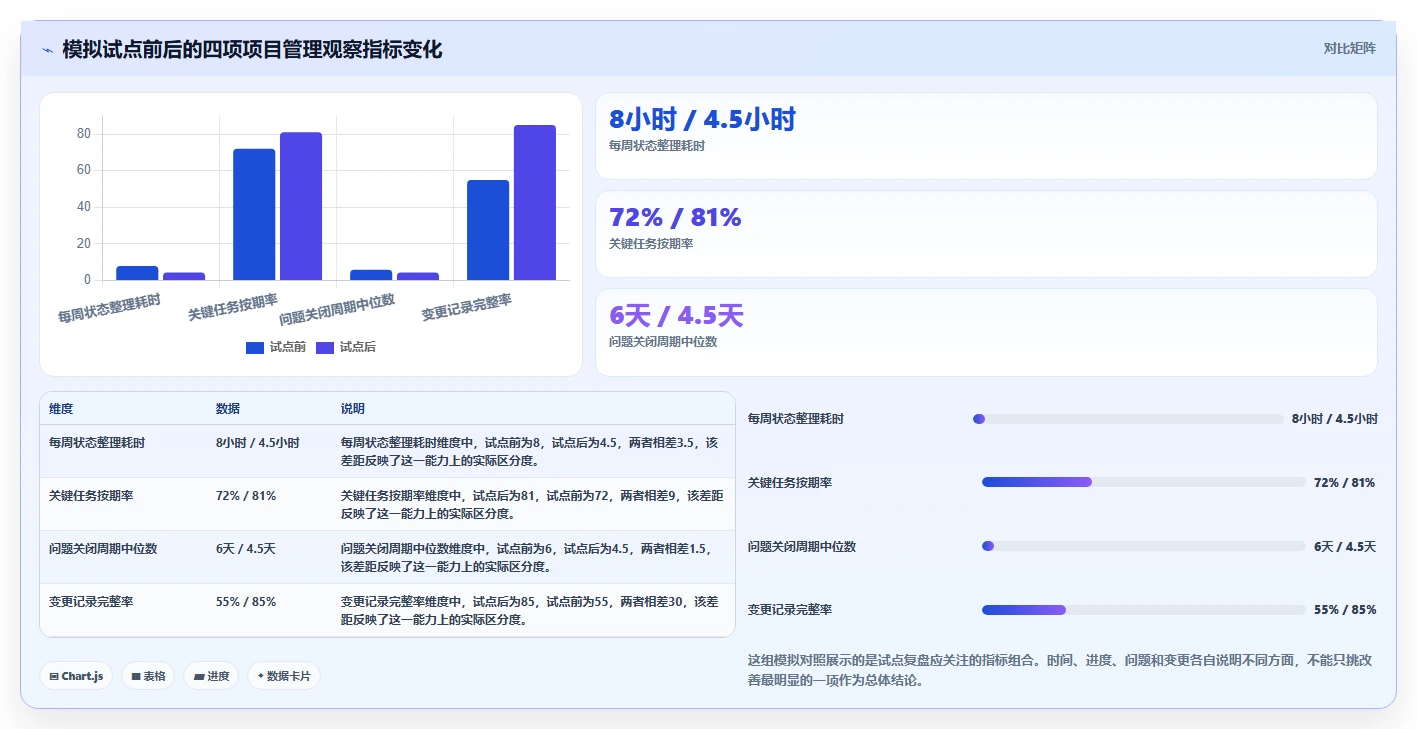Click the 72% / 81% table cell

pos(246,495)
